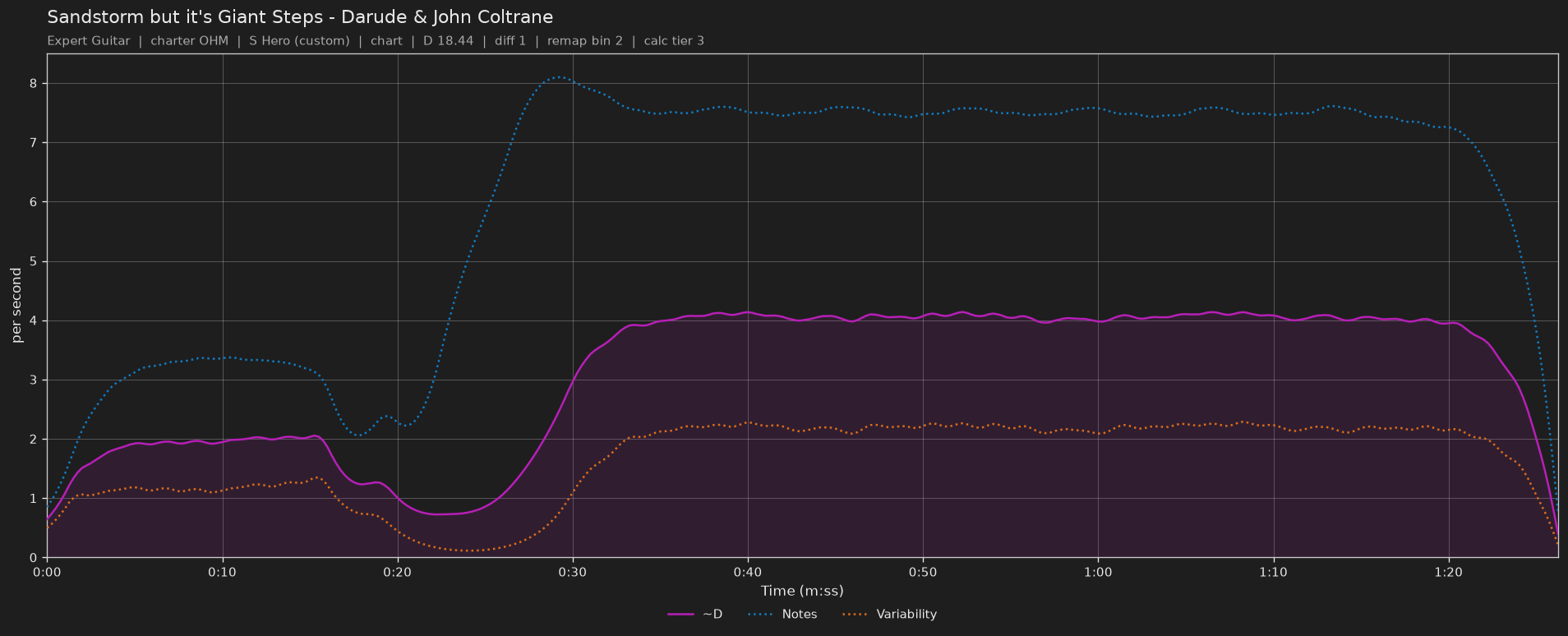This screenshot has width=1568, height=636.
Task: Click the 'Variability' legend label
Action: click(906, 615)
